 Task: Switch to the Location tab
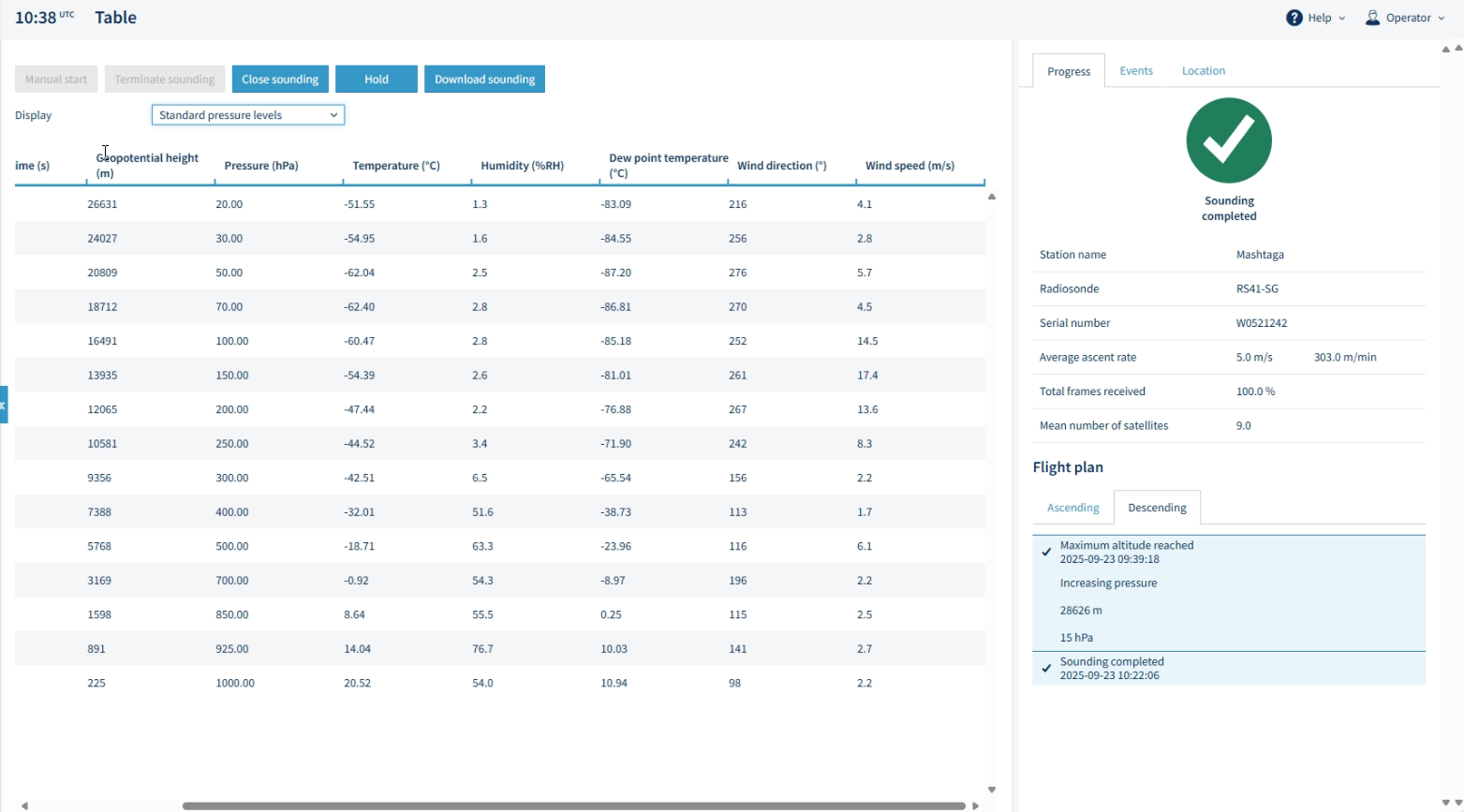(1204, 71)
